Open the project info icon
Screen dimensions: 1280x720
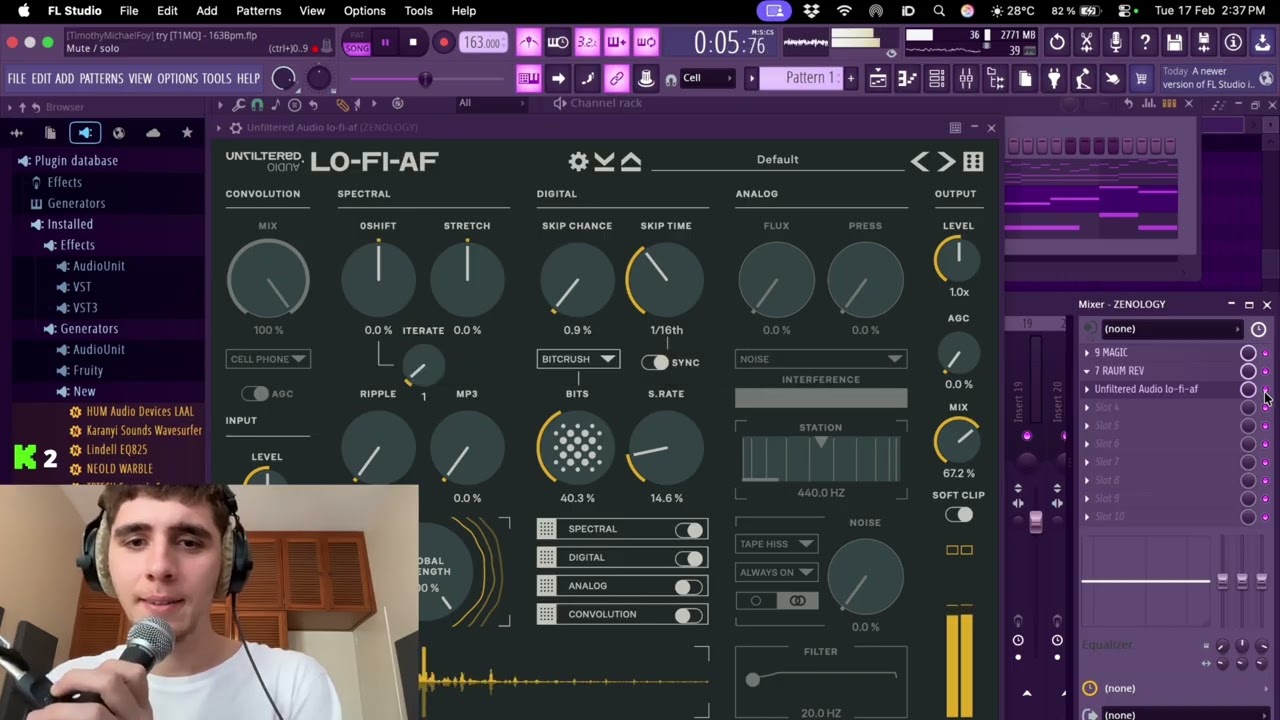pyautogui.click(x=1233, y=43)
